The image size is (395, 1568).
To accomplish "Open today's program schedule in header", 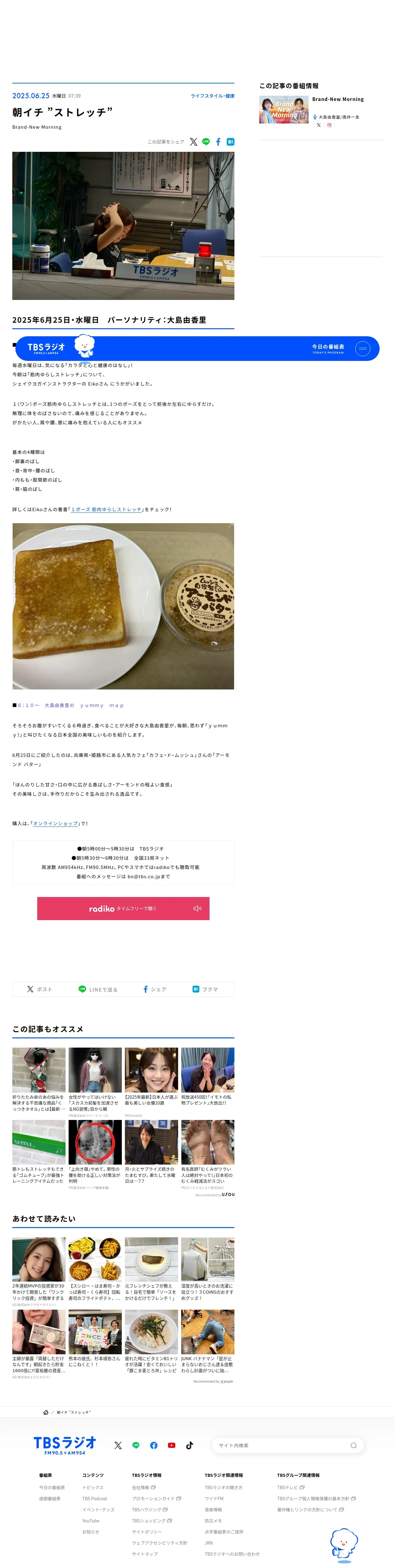I will tap(328, 349).
